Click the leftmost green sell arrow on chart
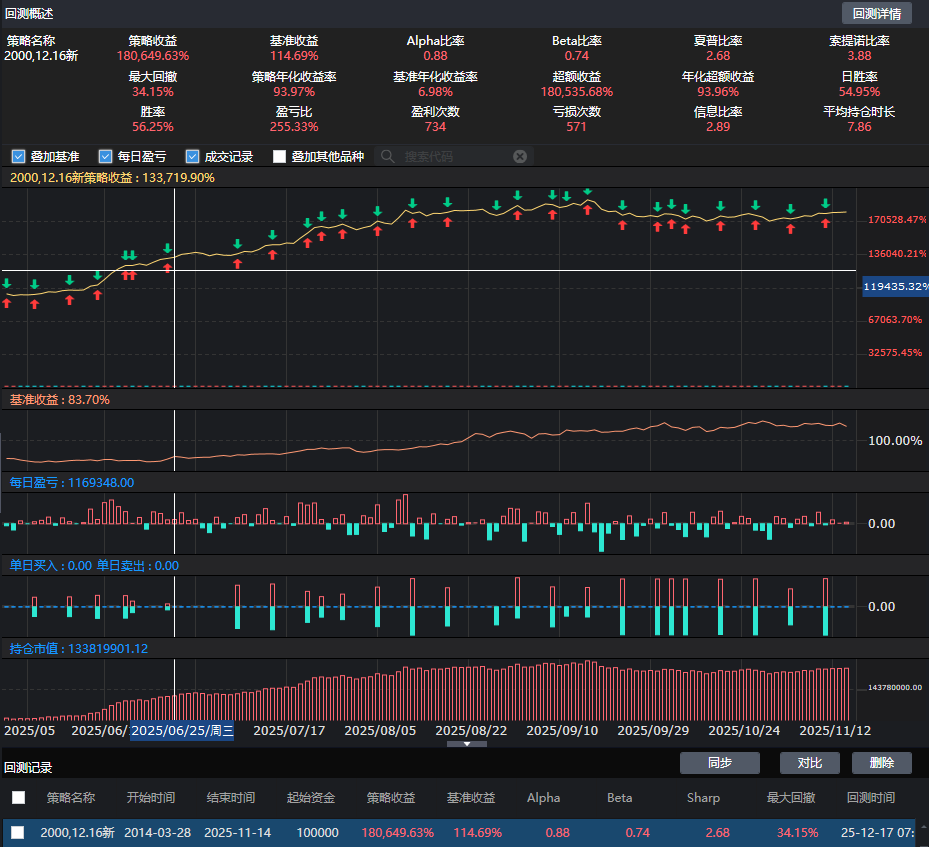The width and height of the screenshot is (929, 847). [7, 284]
